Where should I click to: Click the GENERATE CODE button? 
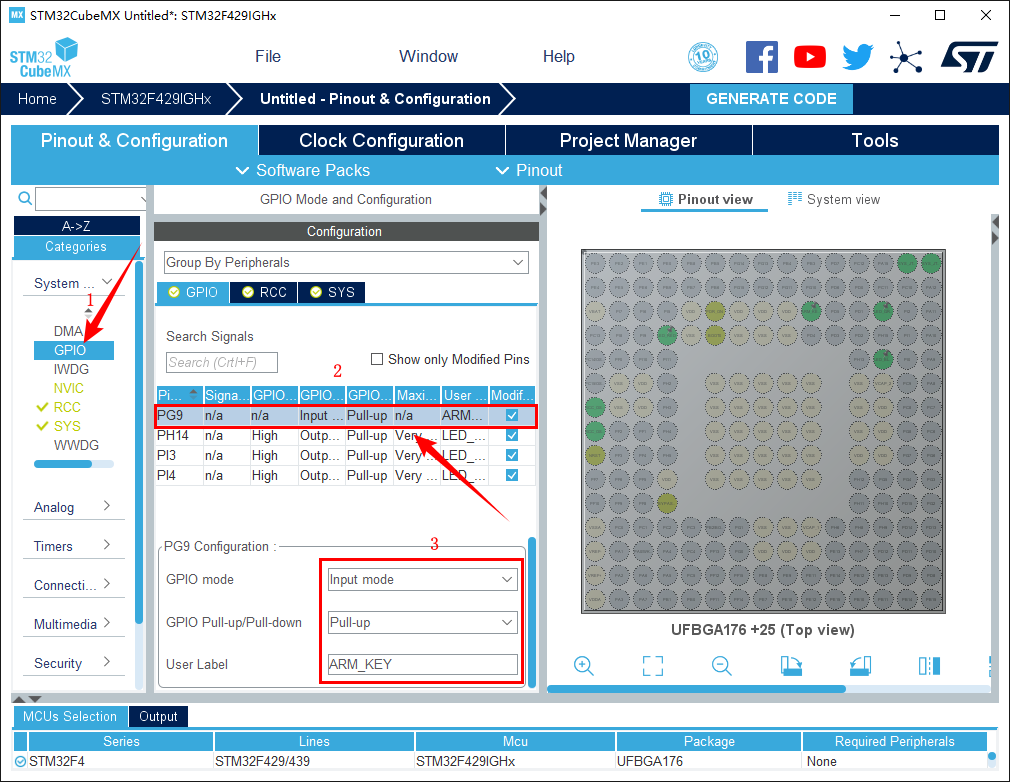[x=771, y=99]
